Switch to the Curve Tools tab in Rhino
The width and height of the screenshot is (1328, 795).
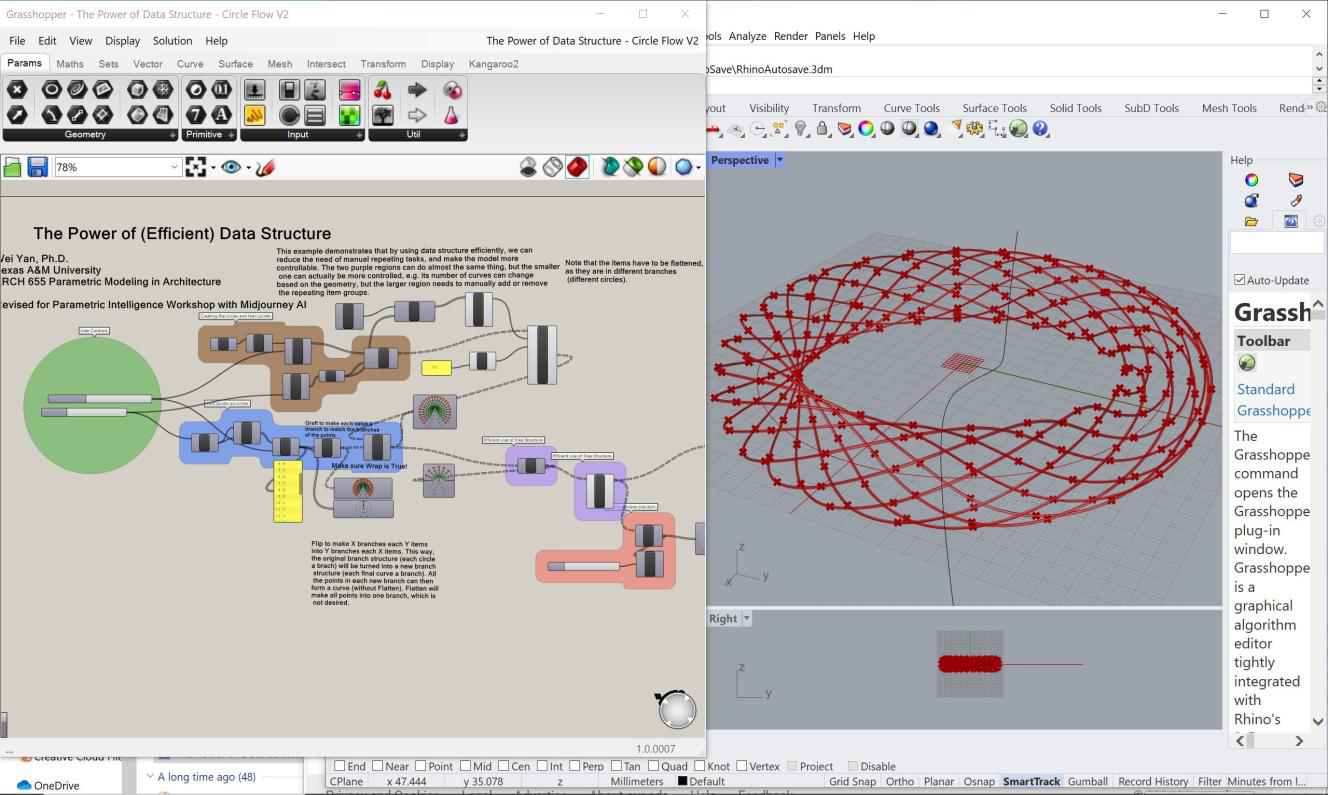pyautogui.click(x=911, y=108)
